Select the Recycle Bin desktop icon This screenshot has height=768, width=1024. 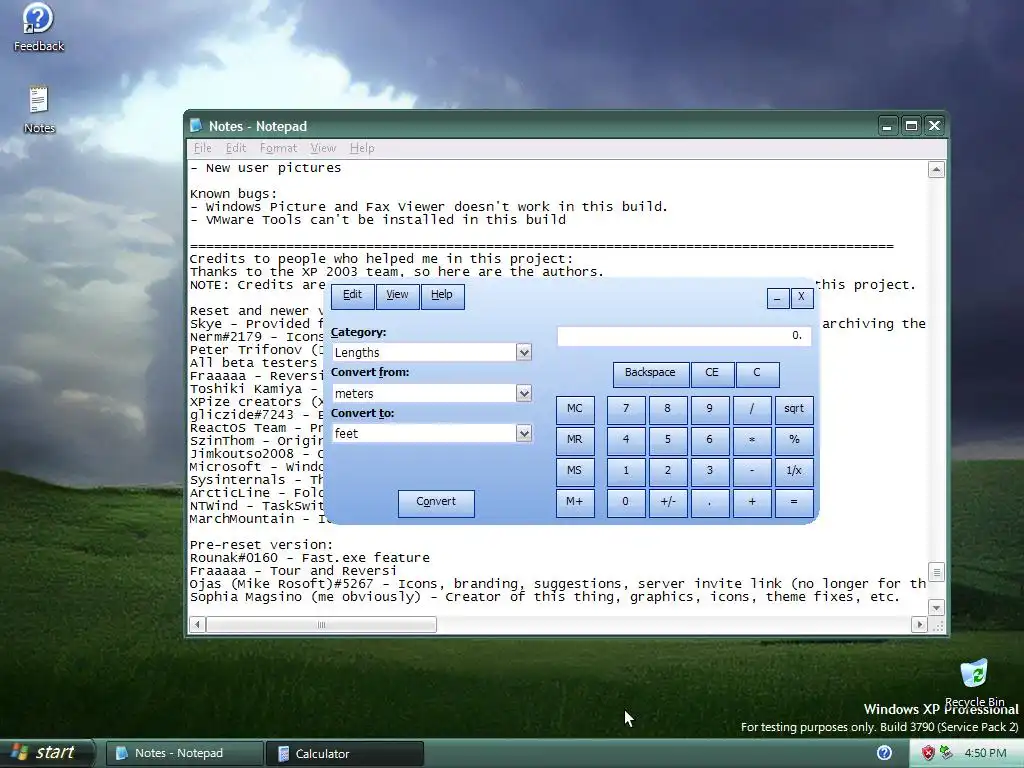[974, 682]
